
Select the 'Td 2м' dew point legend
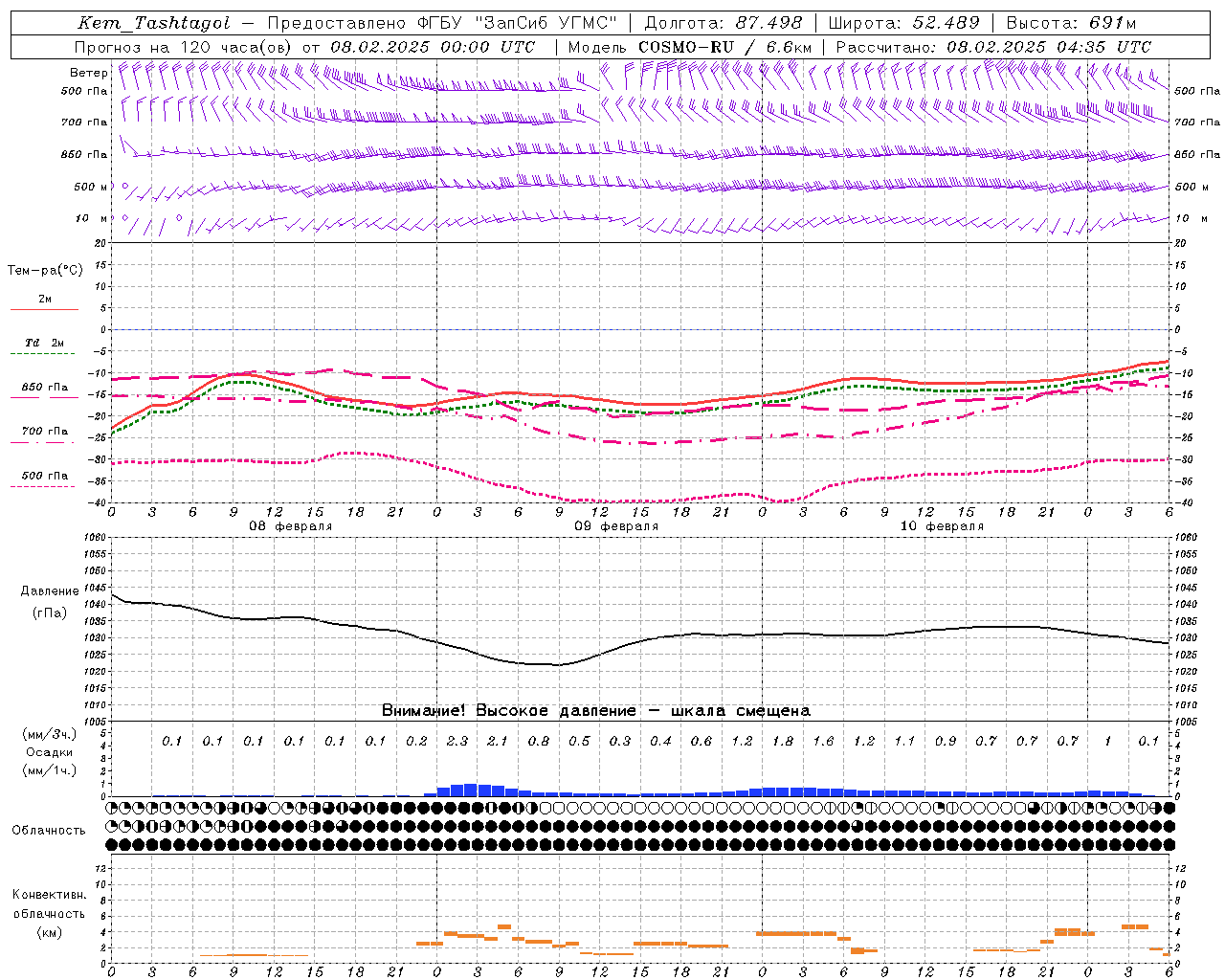pyautogui.click(x=44, y=343)
